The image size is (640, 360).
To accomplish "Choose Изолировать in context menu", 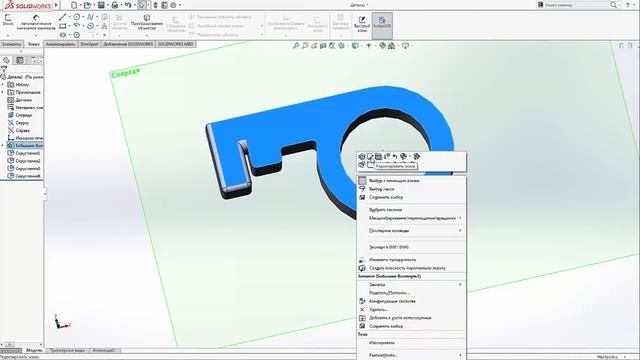I will (411, 343).
